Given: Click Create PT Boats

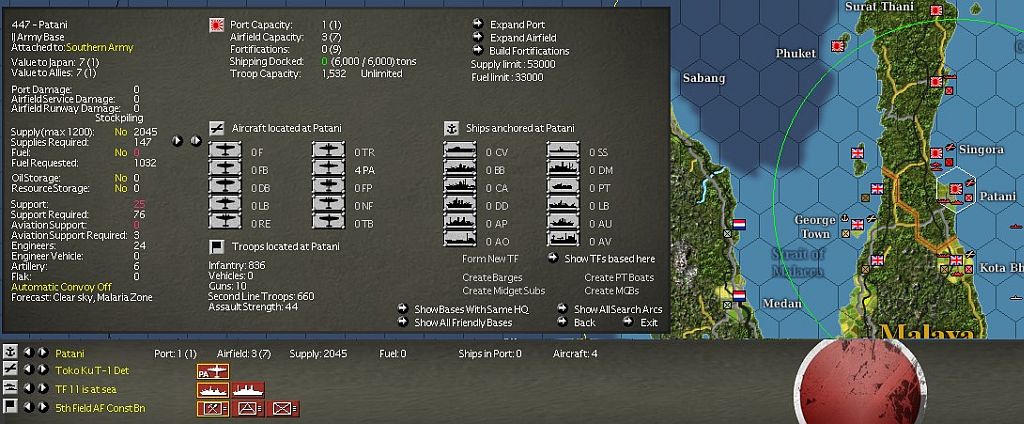Looking at the screenshot, I should (x=619, y=278).
